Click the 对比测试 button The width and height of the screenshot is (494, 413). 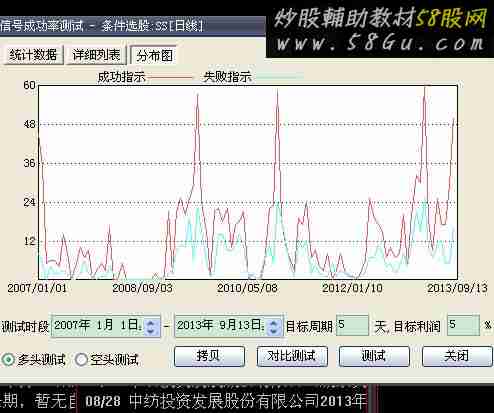[x=292, y=356]
